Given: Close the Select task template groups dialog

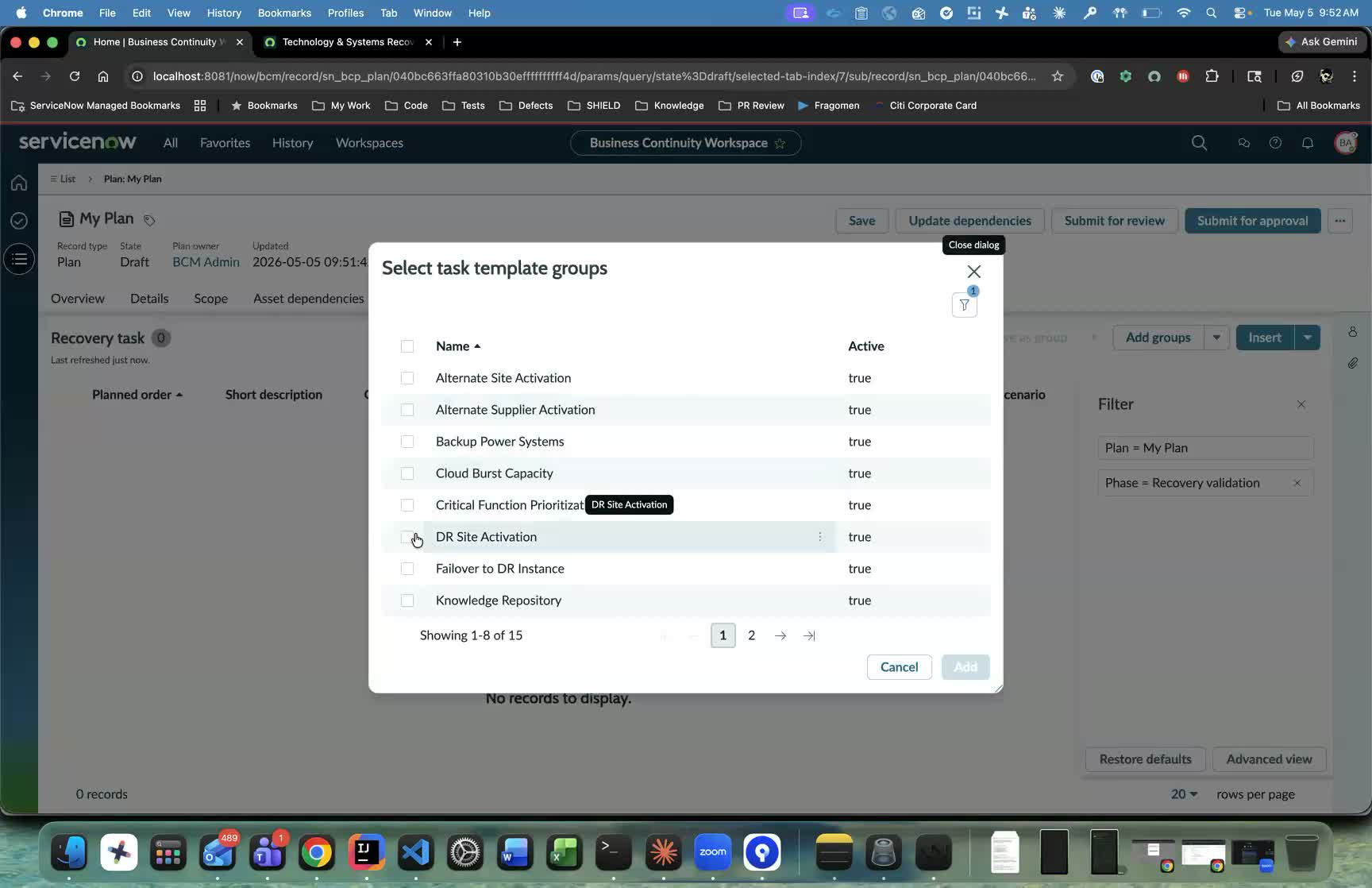Looking at the screenshot, I should pyautogui.click(x=974, y=272).
